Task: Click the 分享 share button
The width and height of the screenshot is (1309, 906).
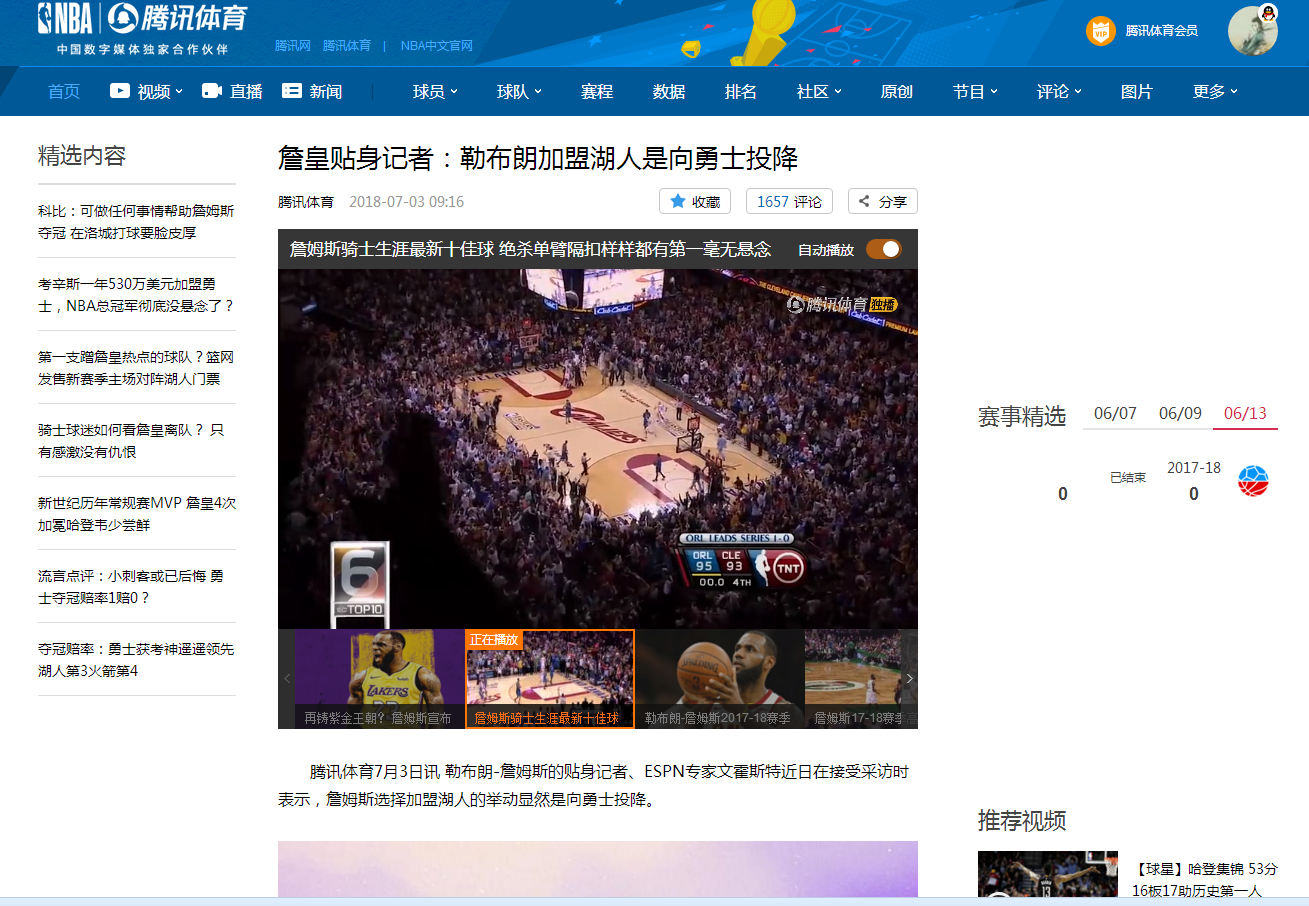Action: pyautogui.click(x=883, y=201)
